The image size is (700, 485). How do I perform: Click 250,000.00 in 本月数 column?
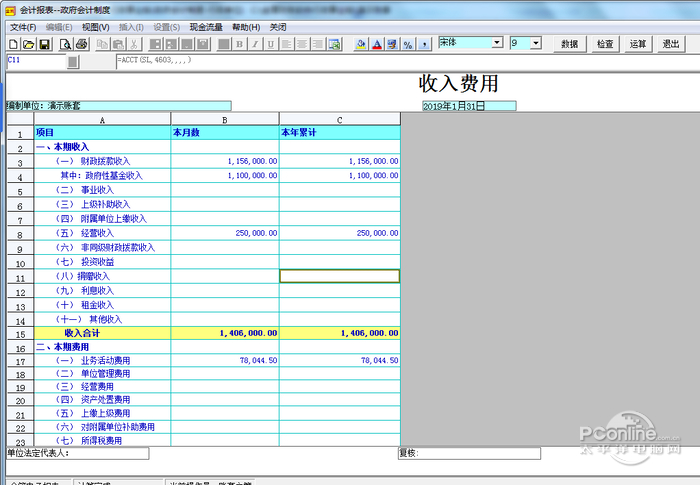225,233
